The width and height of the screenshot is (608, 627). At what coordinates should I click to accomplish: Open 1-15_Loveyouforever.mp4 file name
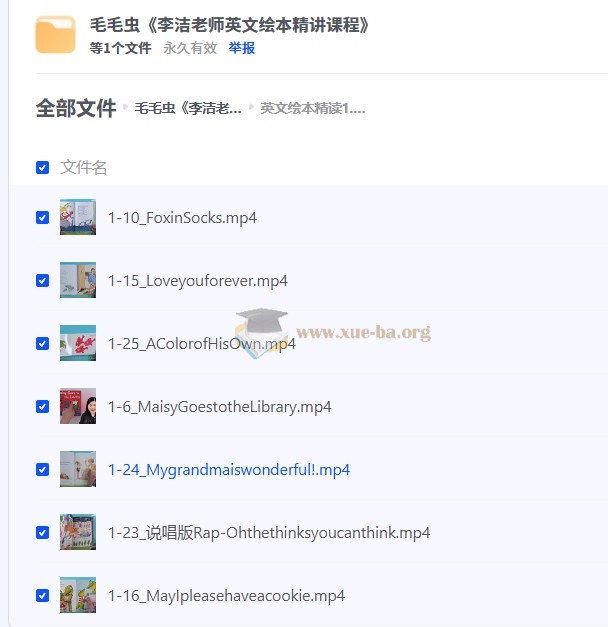[x=198, y=281]
